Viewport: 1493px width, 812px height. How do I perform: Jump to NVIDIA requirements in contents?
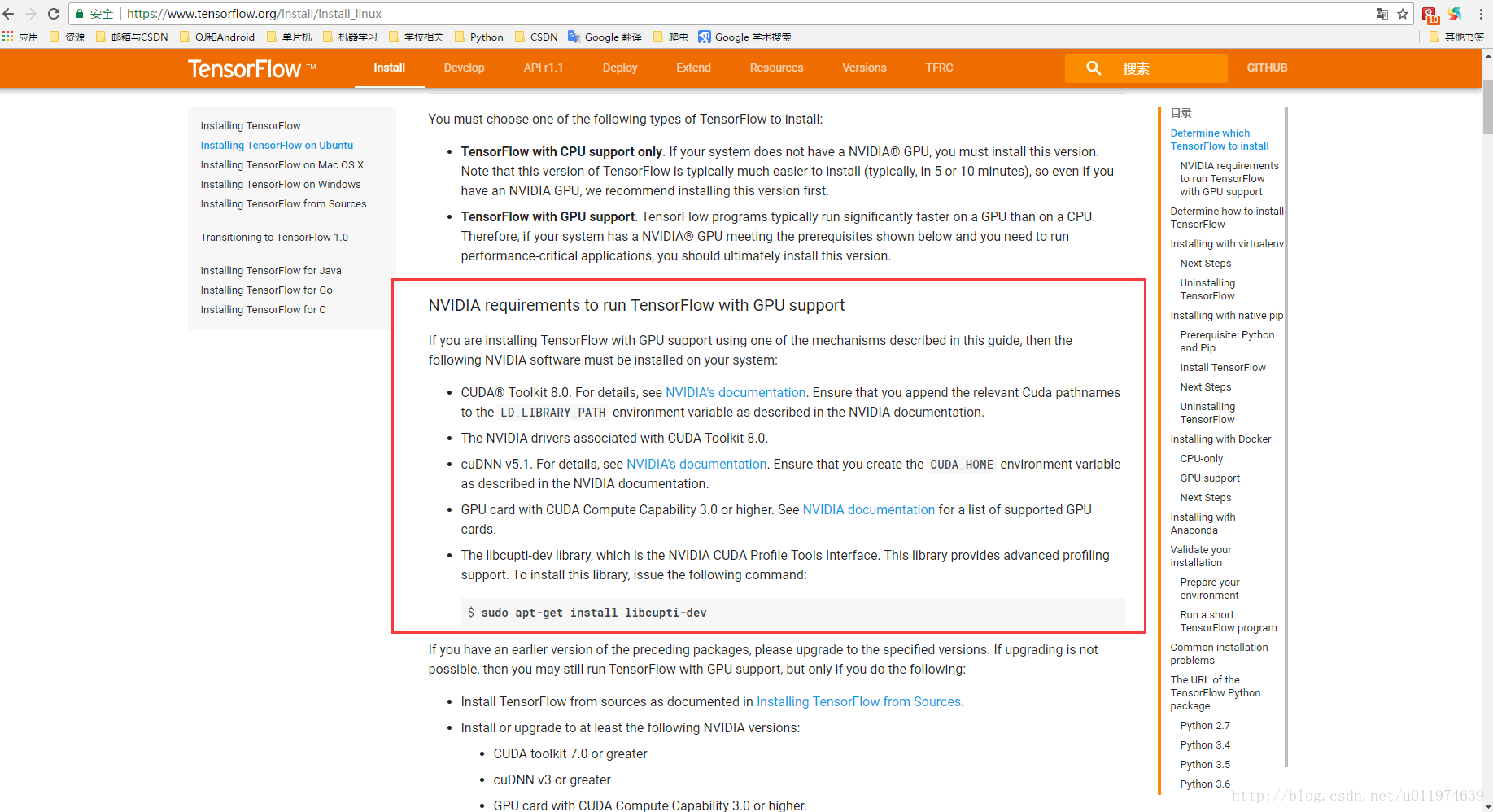1229,178
